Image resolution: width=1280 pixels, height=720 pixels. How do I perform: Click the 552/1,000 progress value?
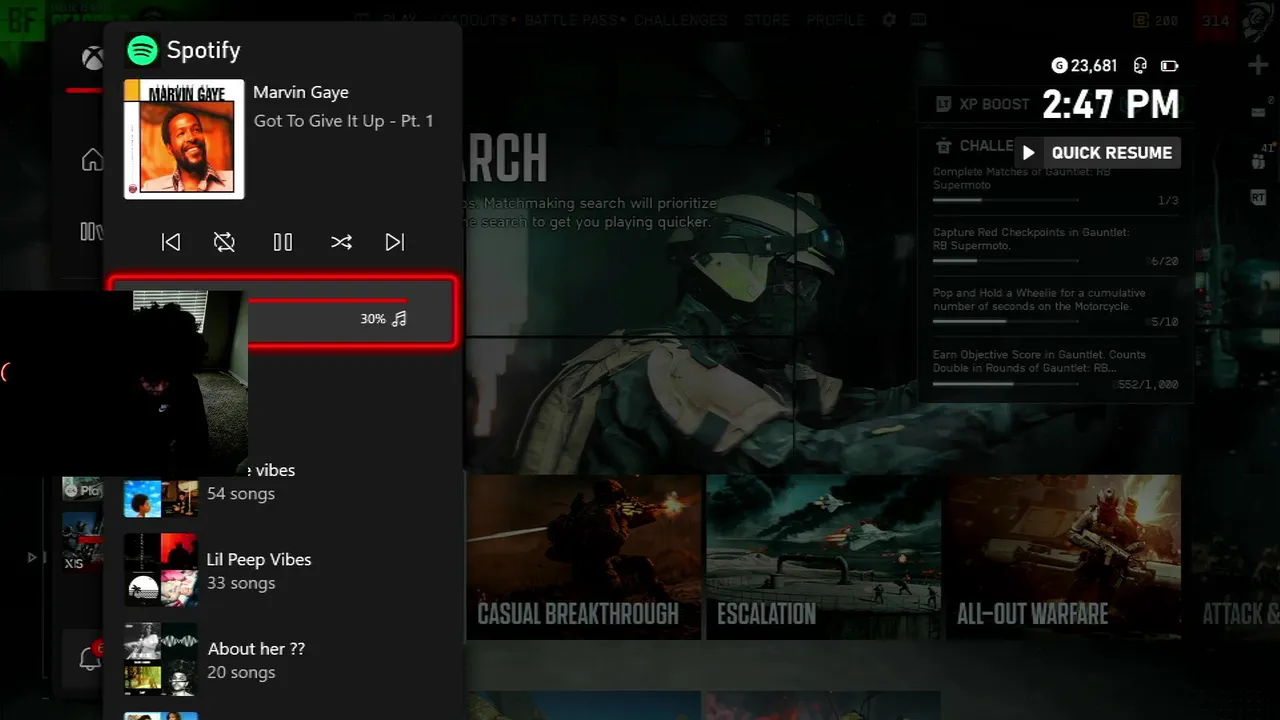tap(1148, 384)
